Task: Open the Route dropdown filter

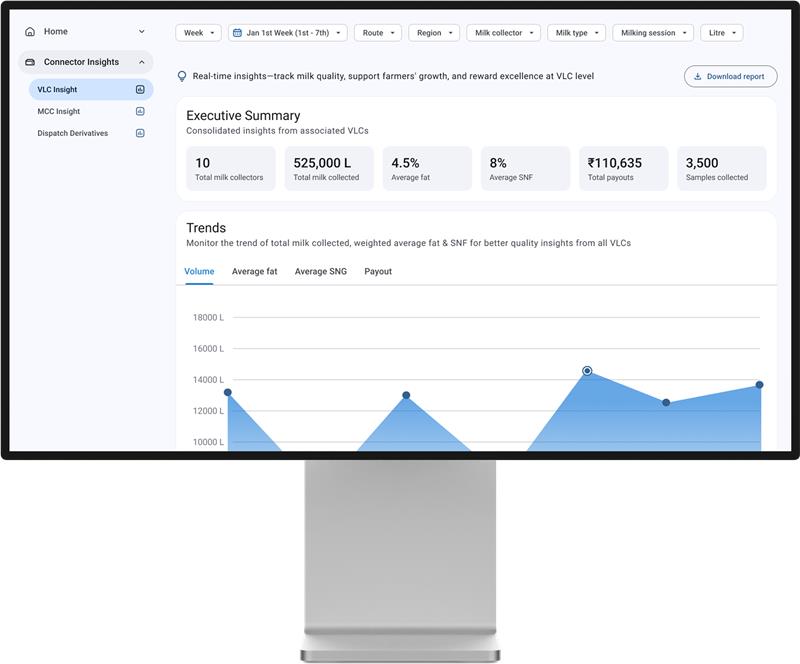Action: pos(378,33)
